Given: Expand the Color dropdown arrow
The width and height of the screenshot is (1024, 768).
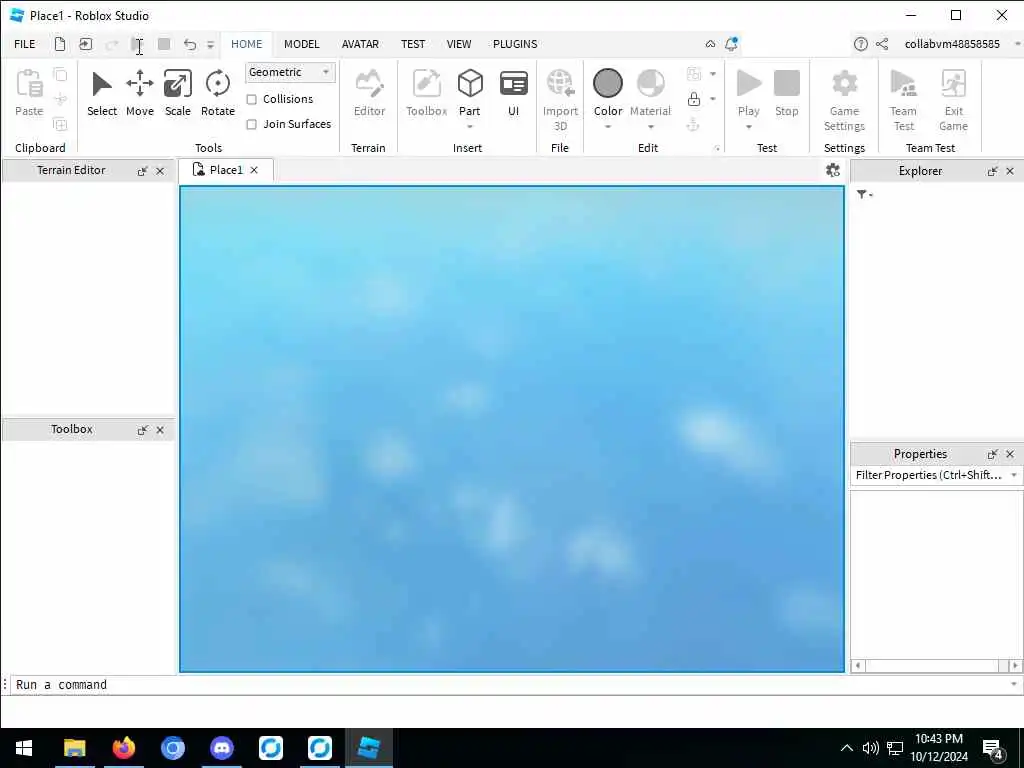Looking at the screenshot, I should (607, 127).
